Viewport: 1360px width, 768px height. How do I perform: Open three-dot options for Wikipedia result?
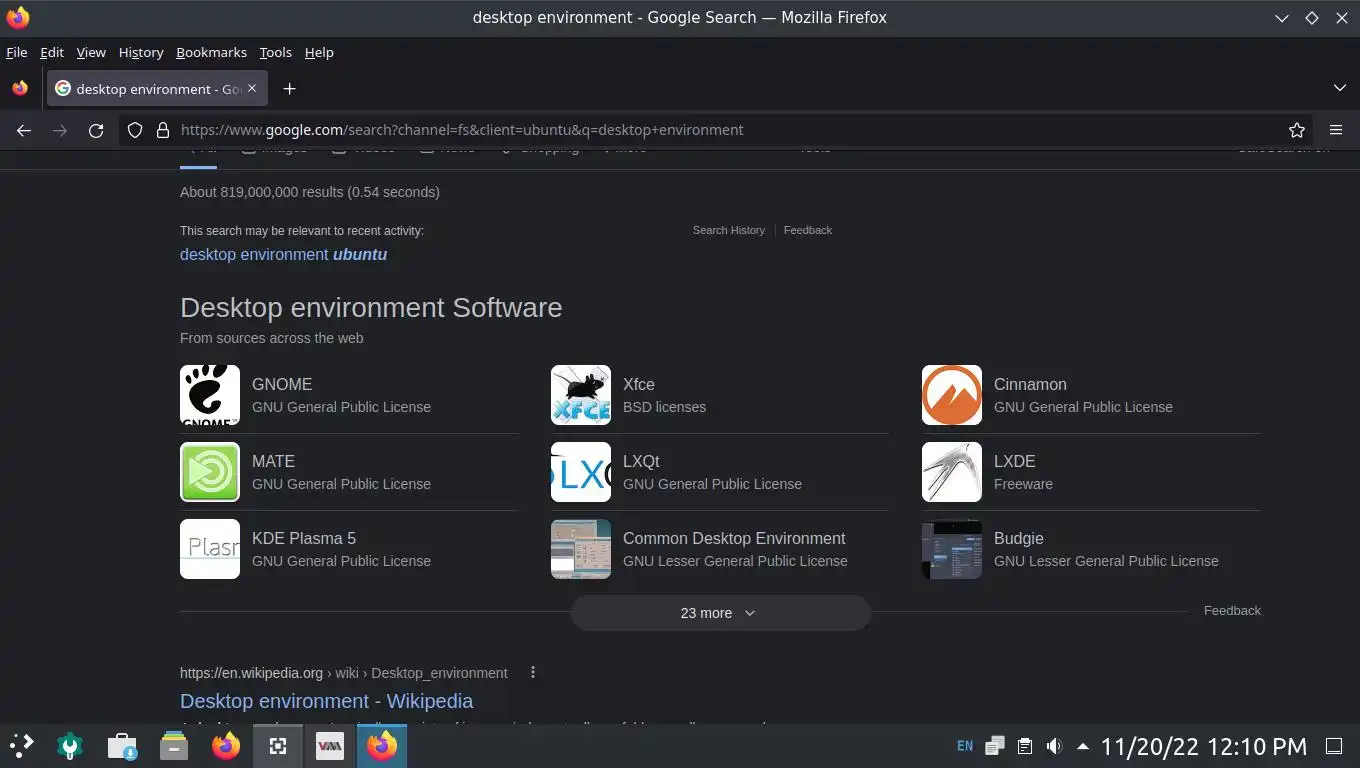click(x=533, y=672)
